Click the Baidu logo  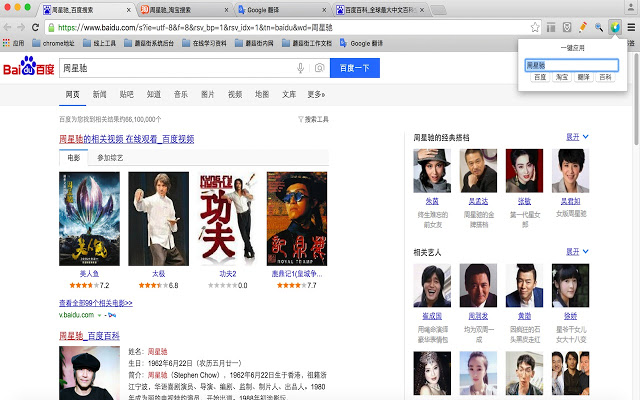click(29, 66)
